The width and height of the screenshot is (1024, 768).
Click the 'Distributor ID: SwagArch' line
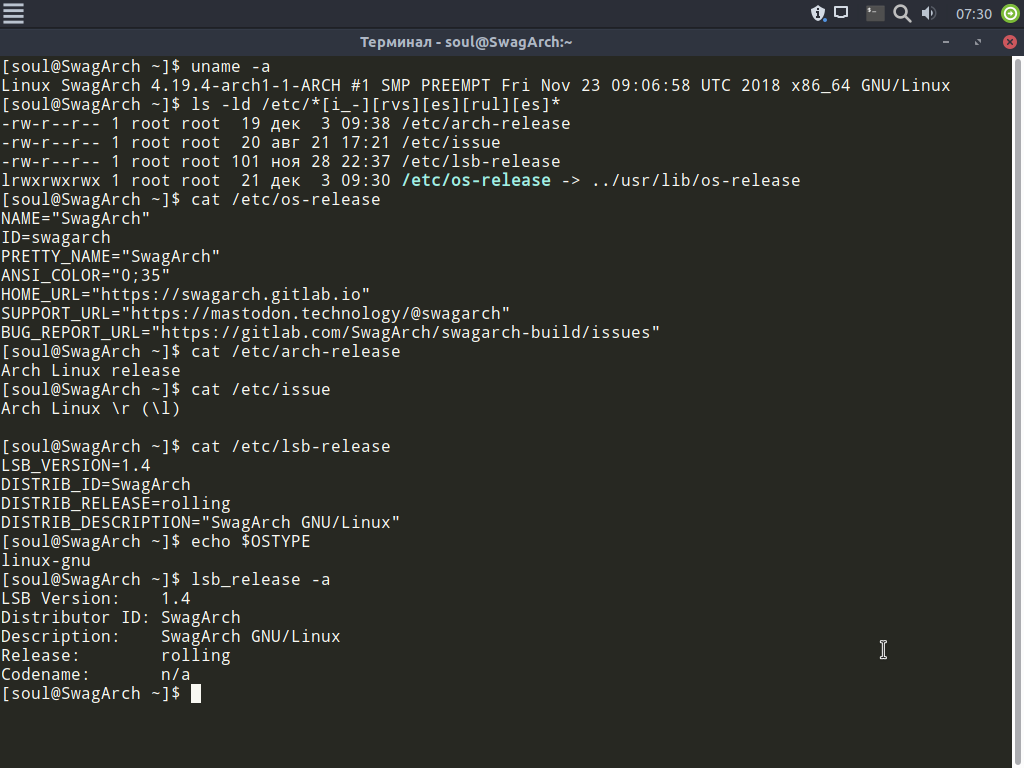click(121, 617)
